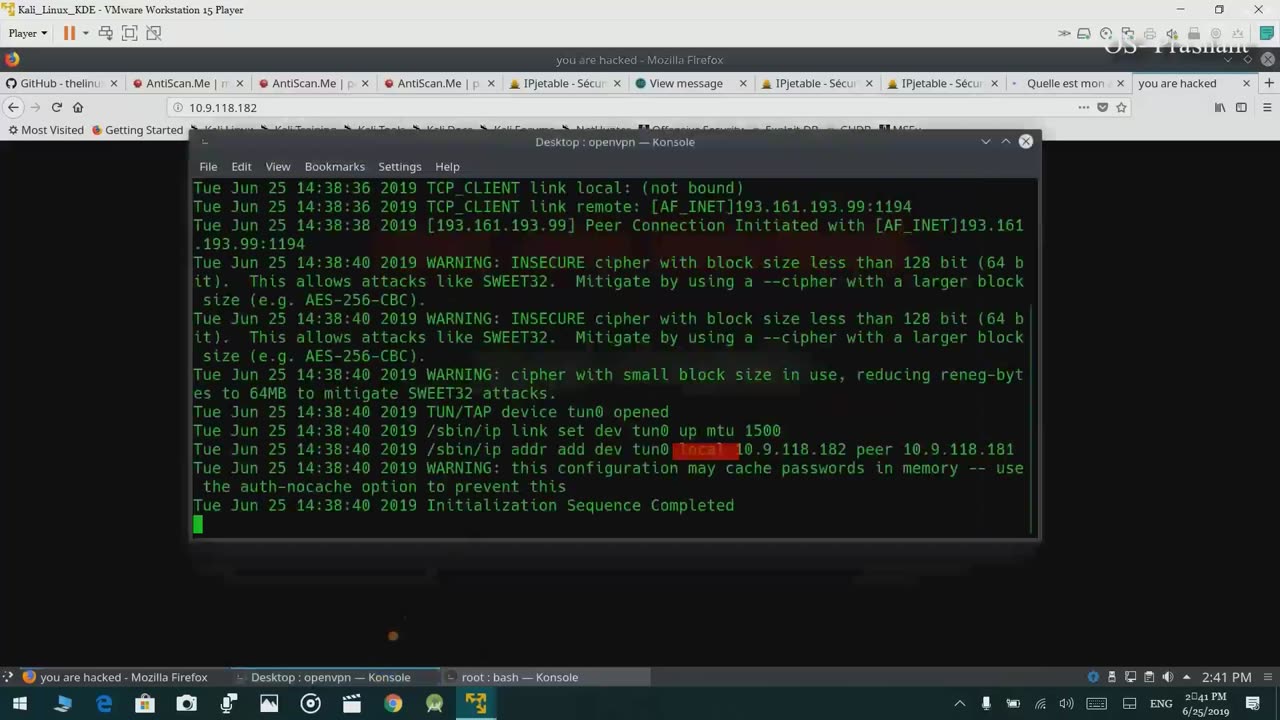Viewport: 1280px width, 720px height.
Task: Open Photos app from taskbar
Action: tap(269, 704)
